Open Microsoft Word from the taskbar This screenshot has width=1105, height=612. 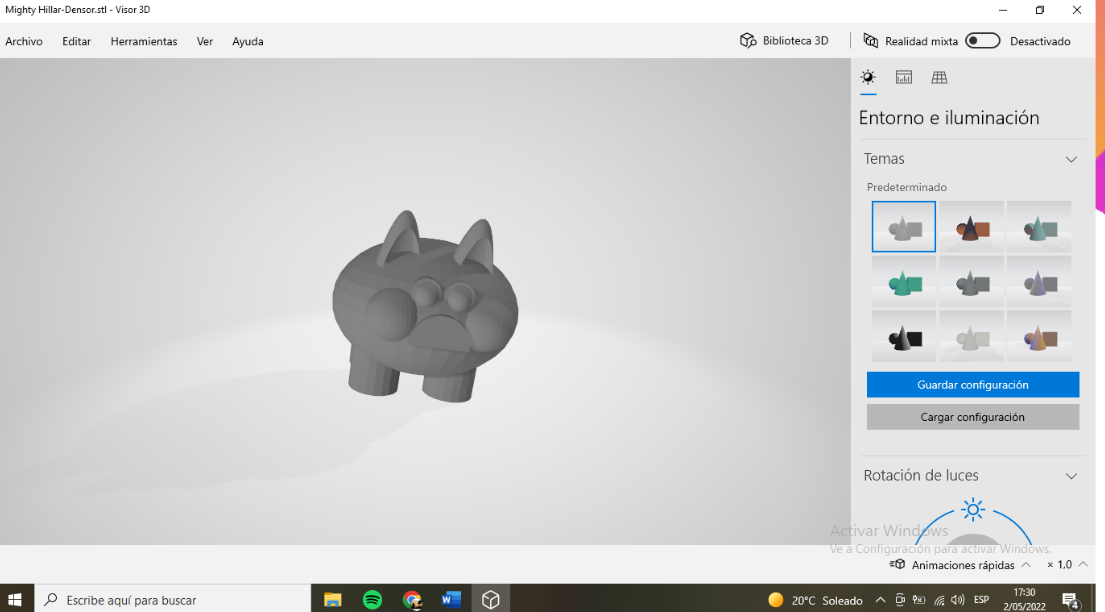451,599
